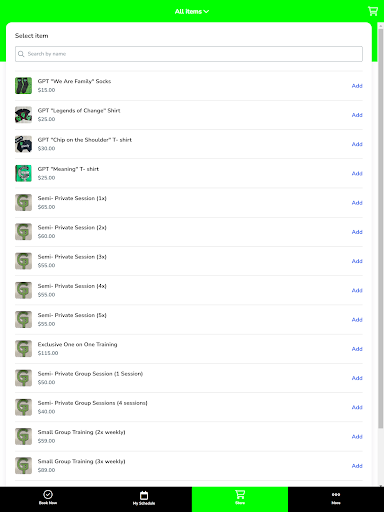Add Semi-Private Group Sessions (4 sessions)
The height and width of the screenshot is (512, 384).
(357, 407)
